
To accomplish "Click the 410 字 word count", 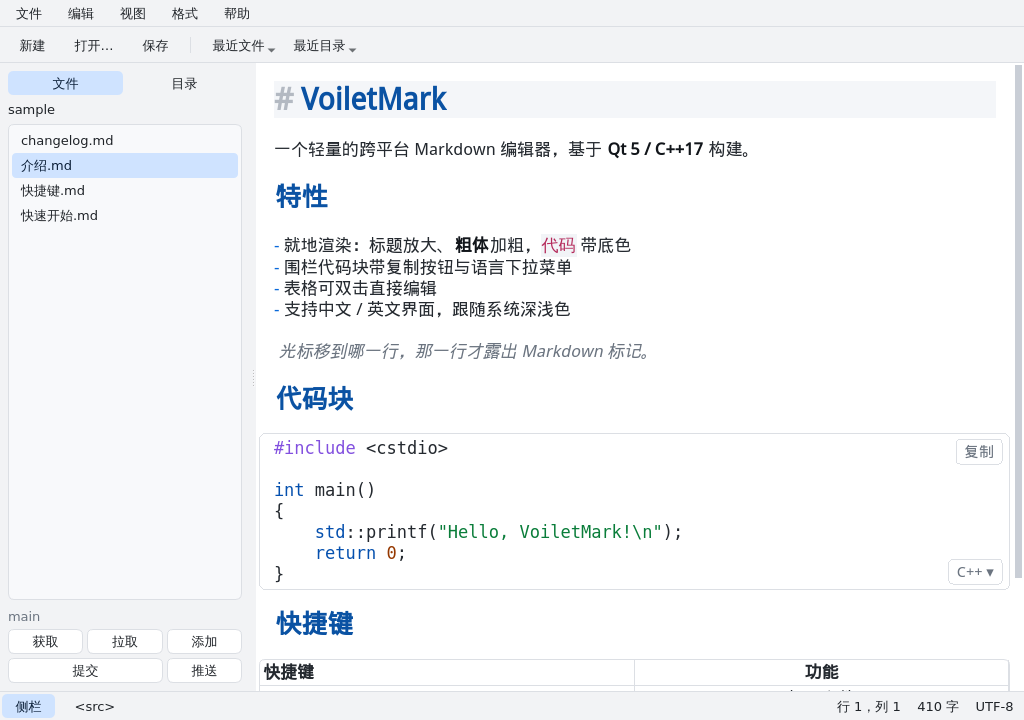I will point(938,706).
